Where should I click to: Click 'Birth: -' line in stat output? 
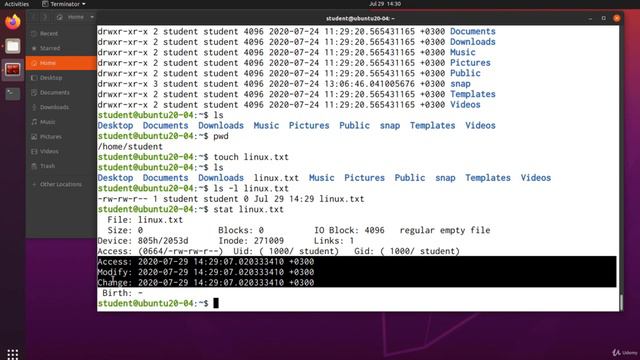click(x=122, y=293)
